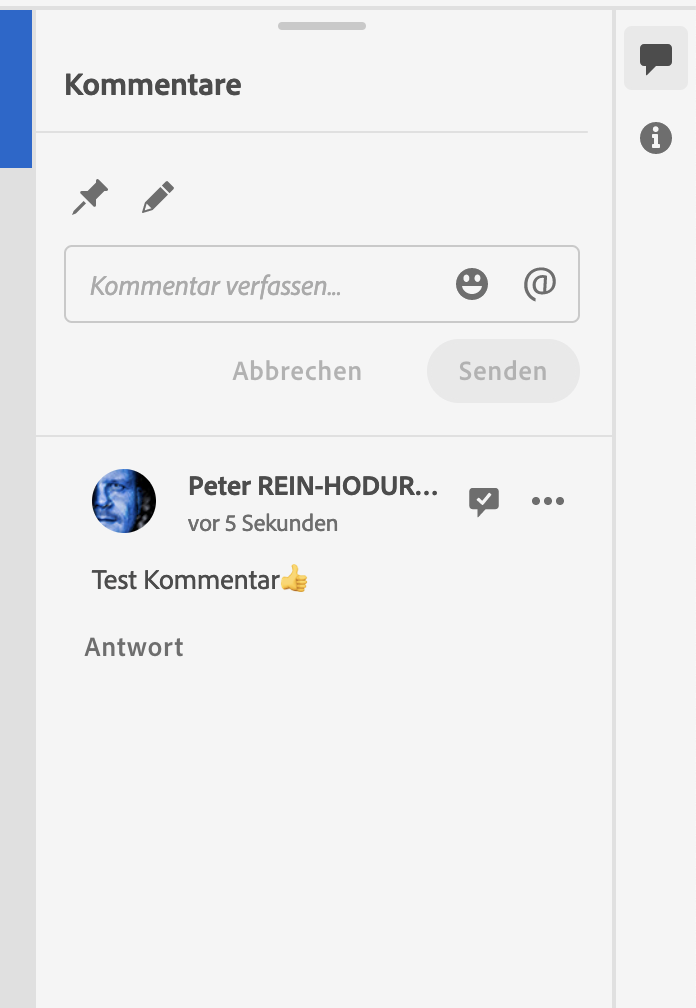Image resolution: width=696 pixels, height=1008 pixels.
Task: Select the pin comment tool
Action: click(90, 197)
